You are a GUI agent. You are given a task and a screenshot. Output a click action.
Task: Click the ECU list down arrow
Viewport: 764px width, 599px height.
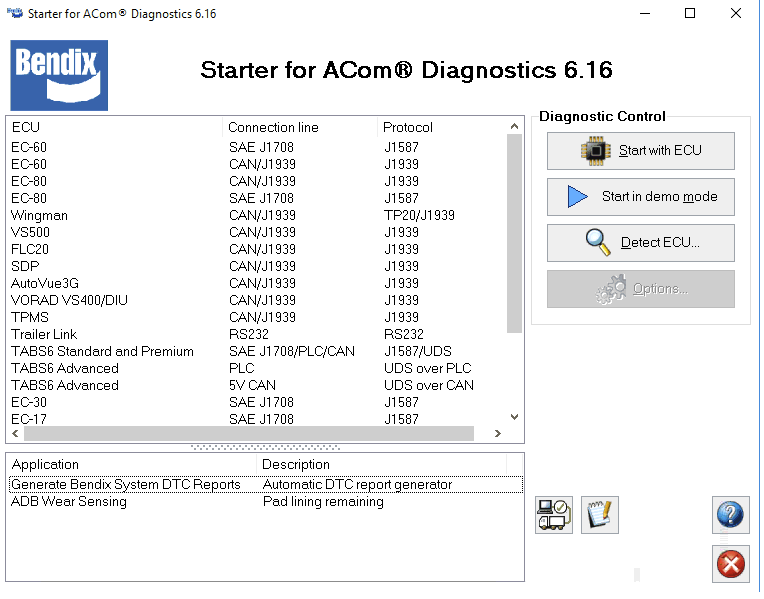tap(514, 417)
